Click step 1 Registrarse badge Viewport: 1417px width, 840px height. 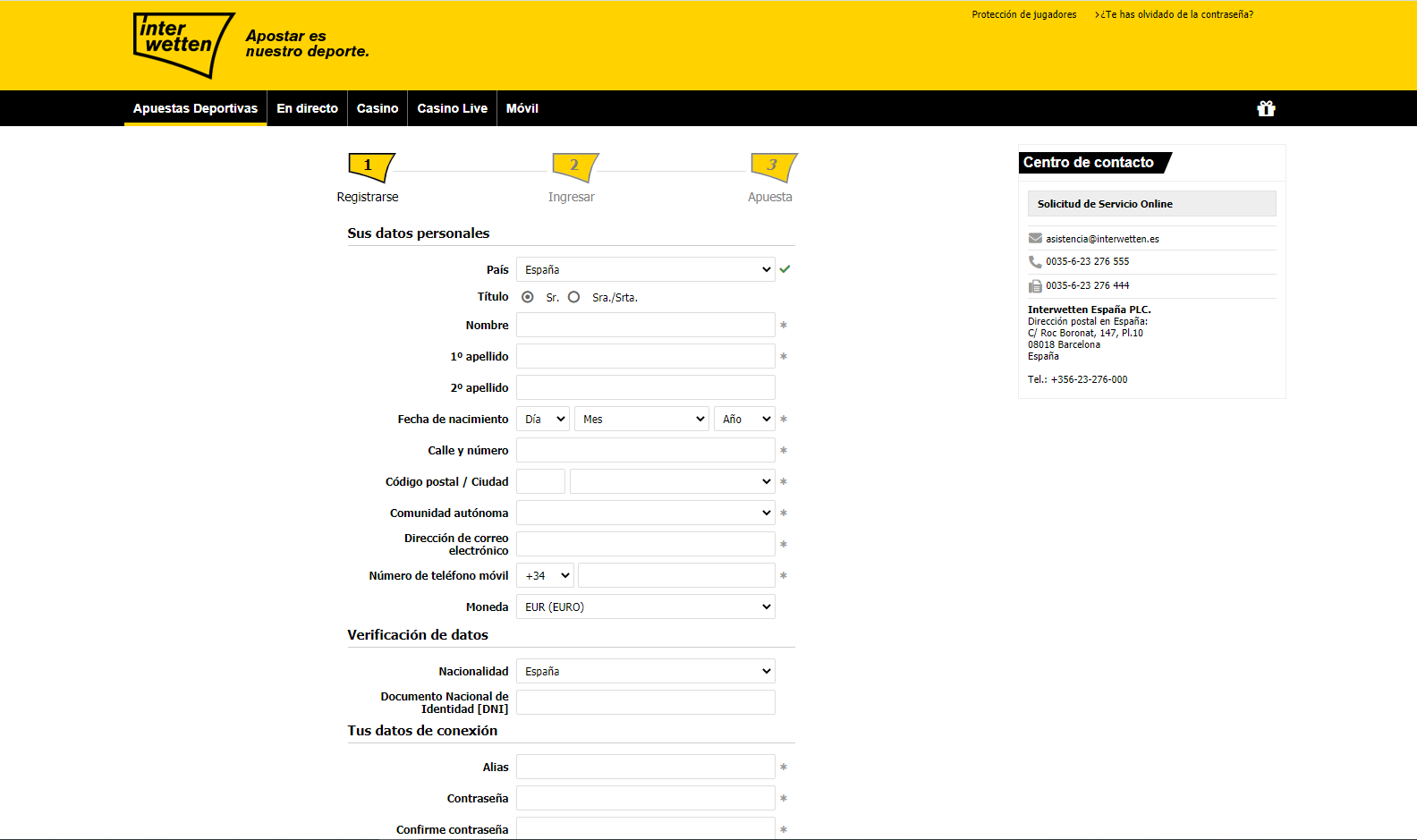tap(370, 166)
